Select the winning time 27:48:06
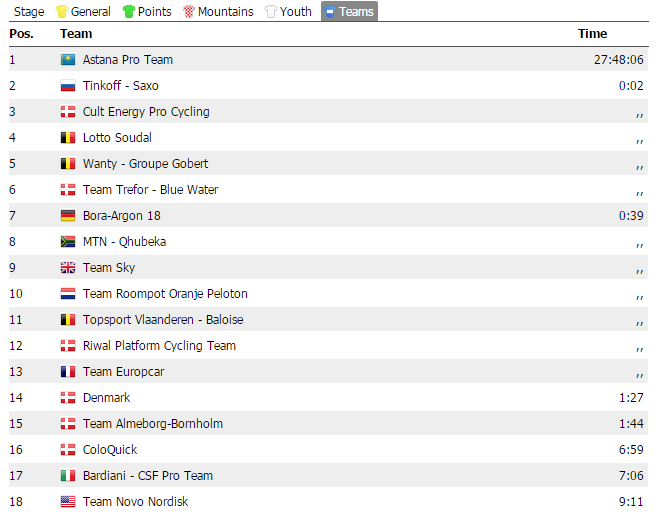This screenshot has height=525, width=664. 619,60
